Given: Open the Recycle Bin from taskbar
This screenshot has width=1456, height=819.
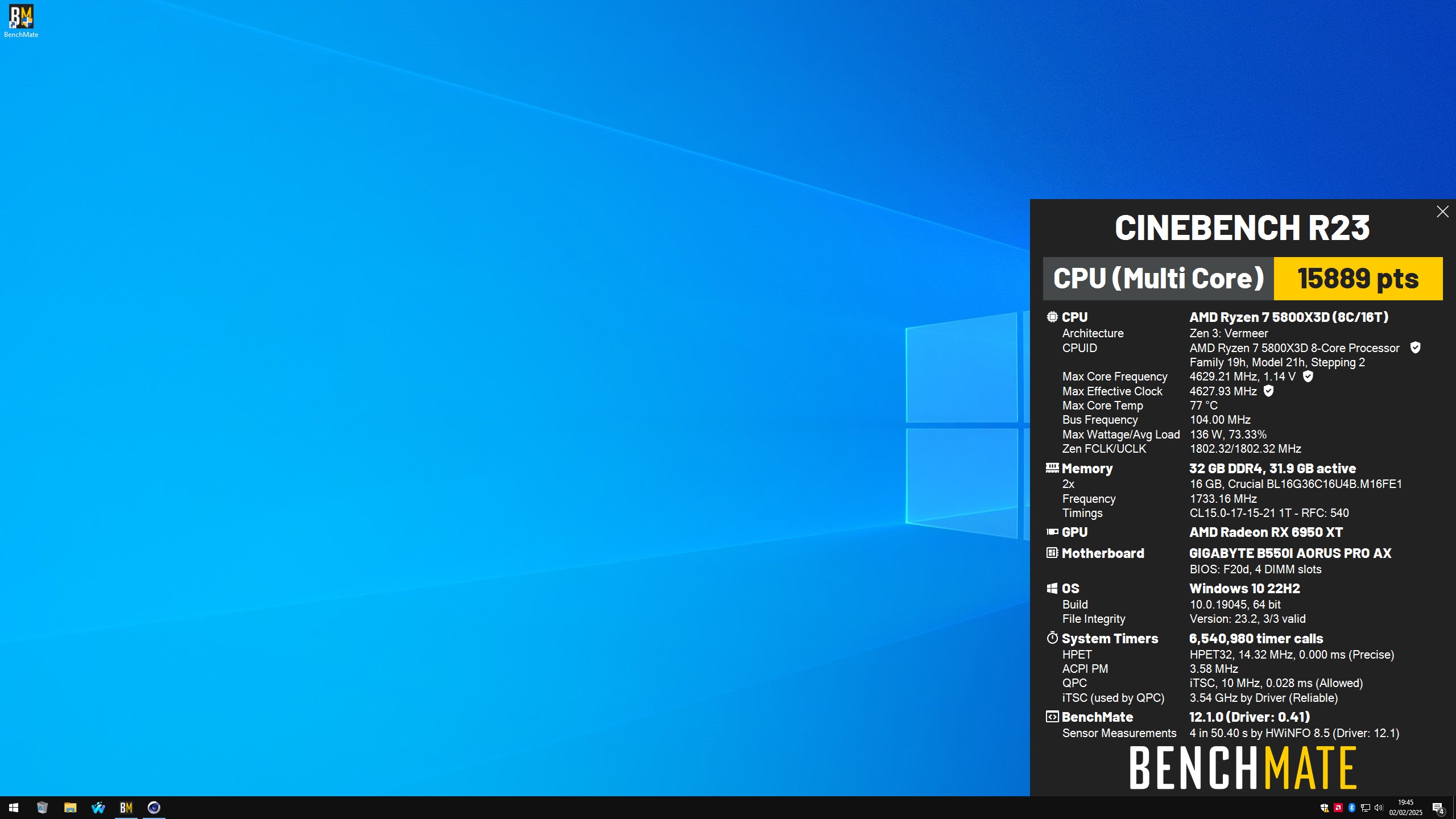Looking at the screenshot, I should (x=42, y=808).
